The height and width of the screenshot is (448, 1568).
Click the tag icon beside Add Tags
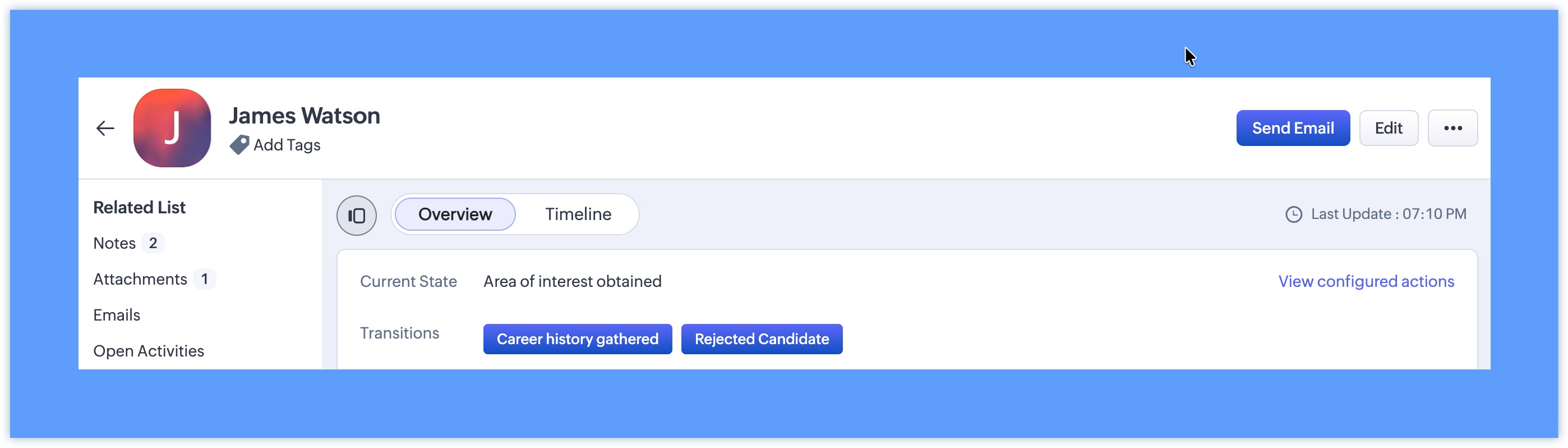click(239, 144)
